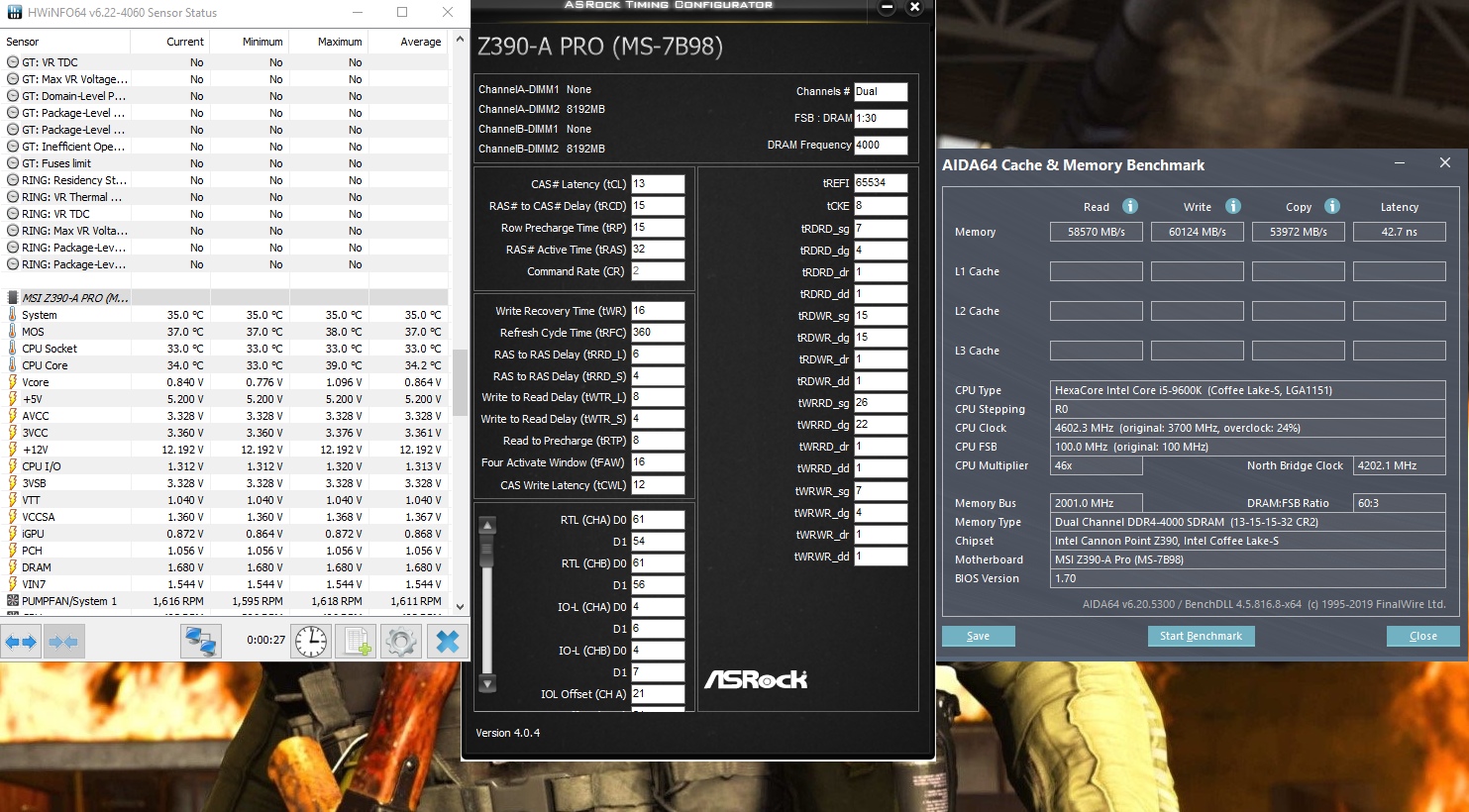This screenshot has width=1469, height=812.
Task: Click the log file sheet icon
Action: click(x=357, y=642)
